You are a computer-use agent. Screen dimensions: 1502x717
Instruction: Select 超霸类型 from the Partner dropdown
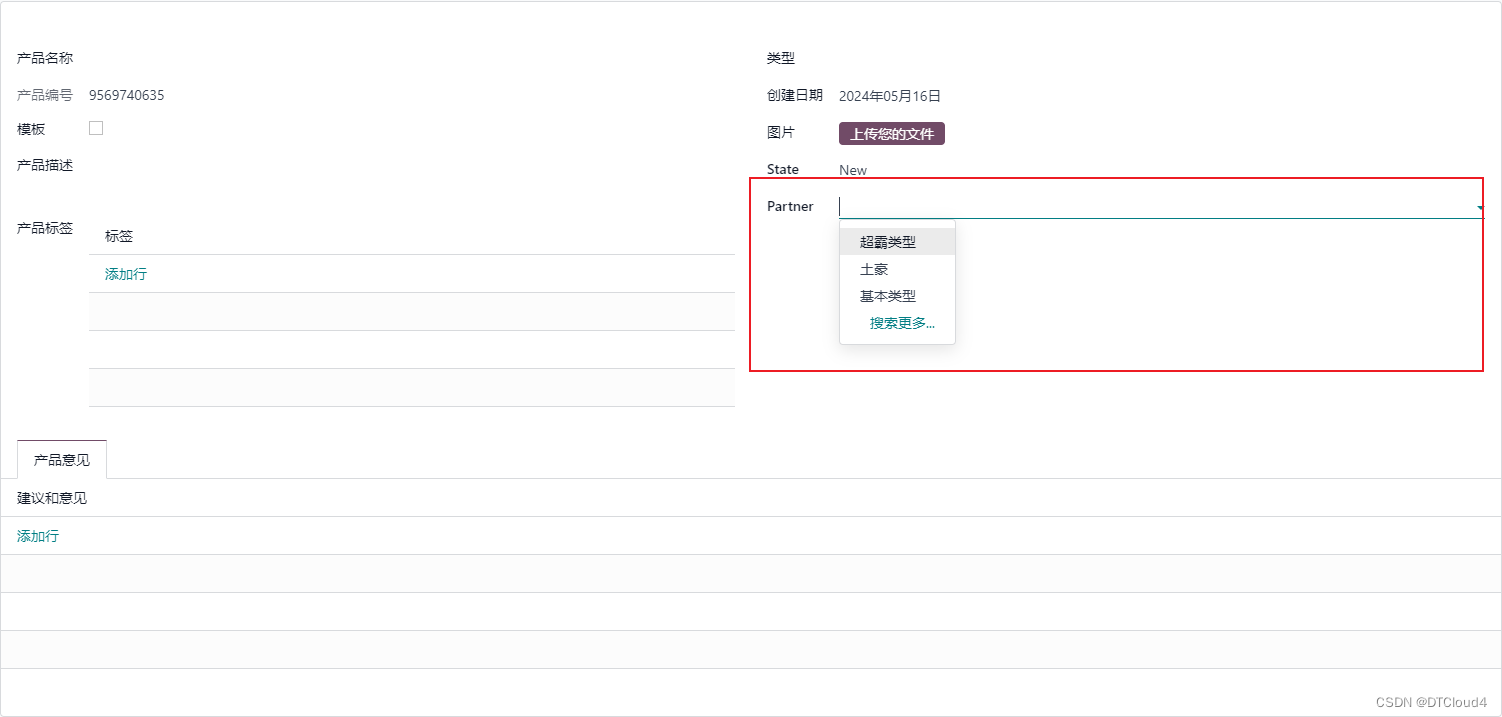pyautogui.click(x=886, y=240)
